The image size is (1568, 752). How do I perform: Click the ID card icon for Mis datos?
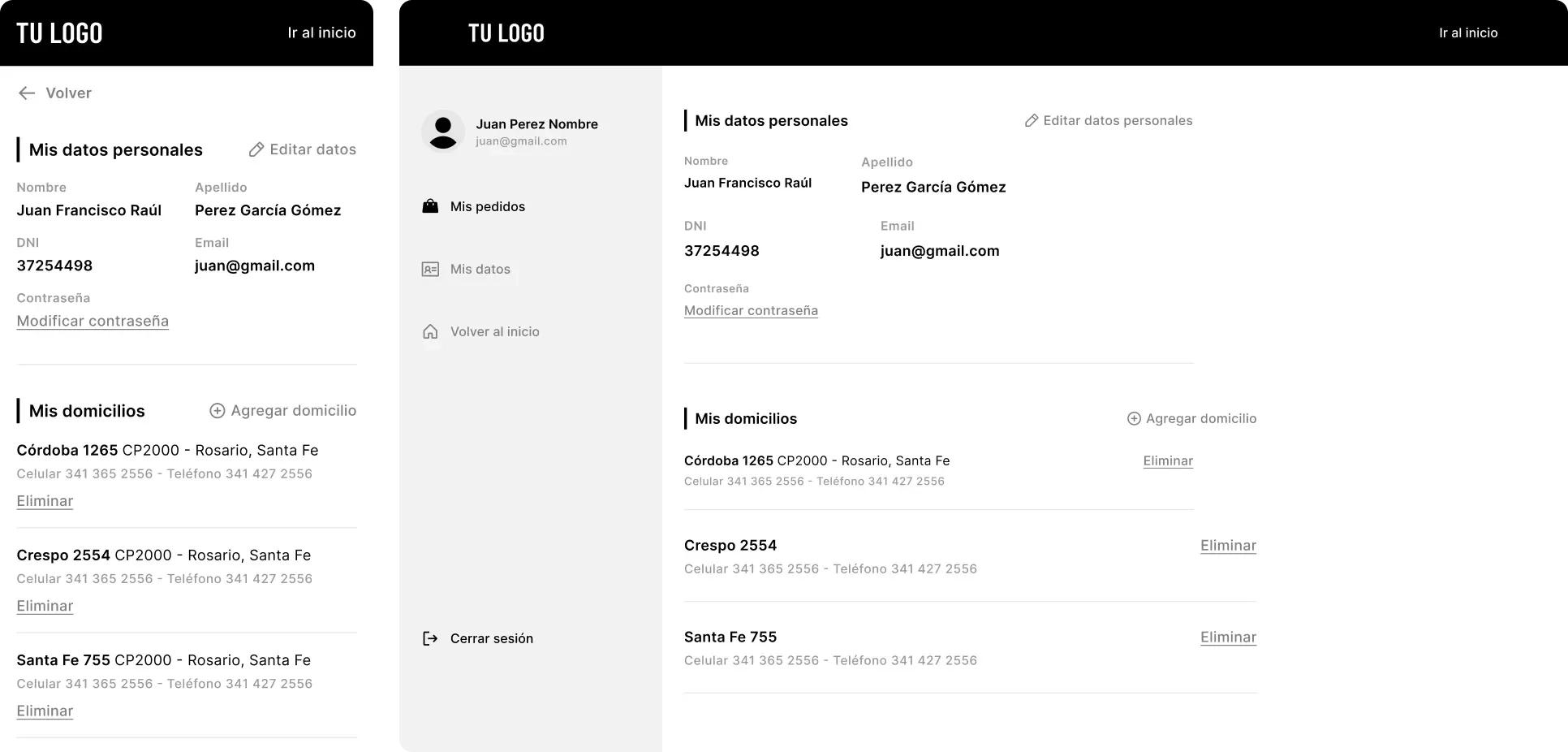430,270
